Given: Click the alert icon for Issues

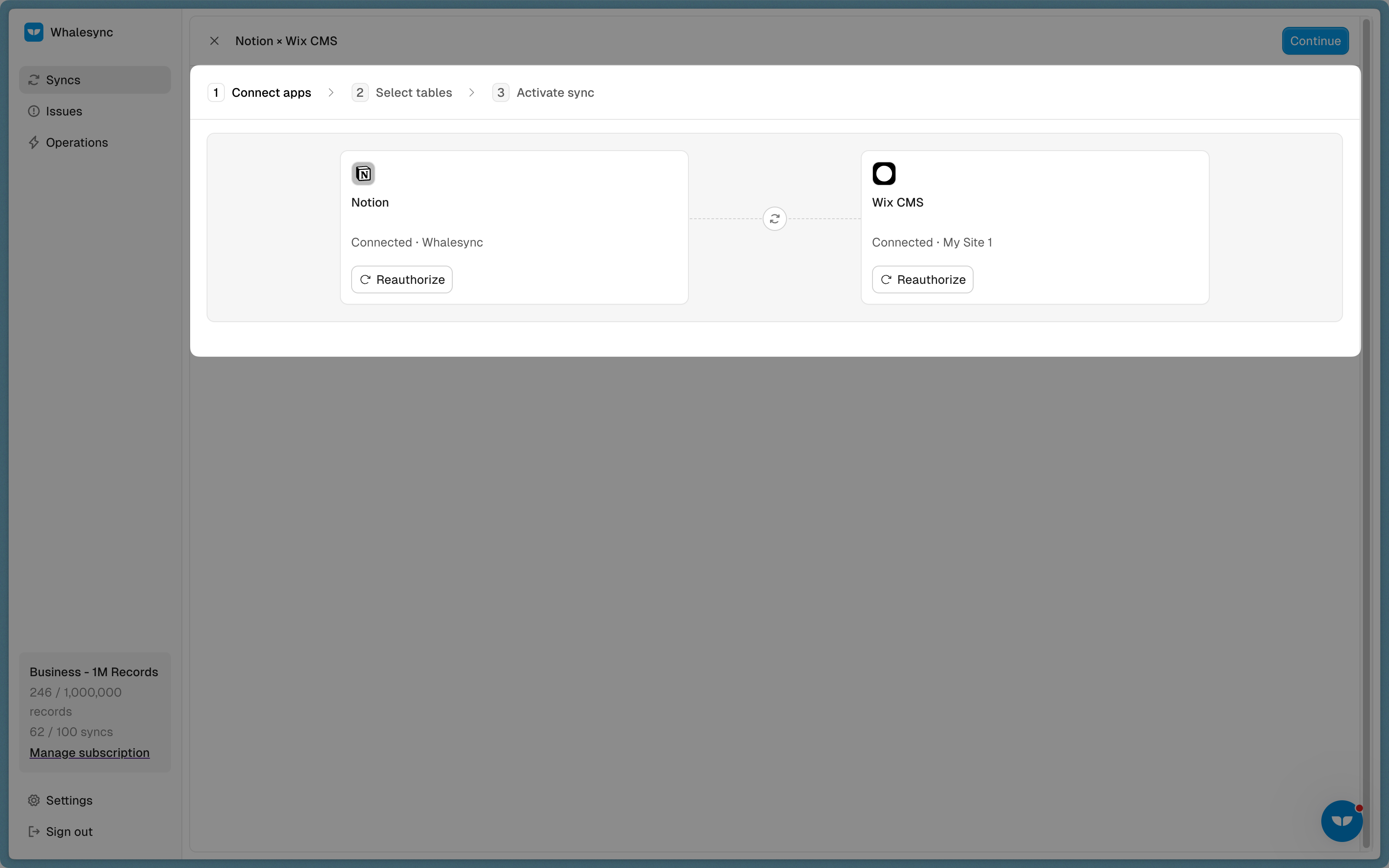Looking at the screenshot, I should pos(34,112).
